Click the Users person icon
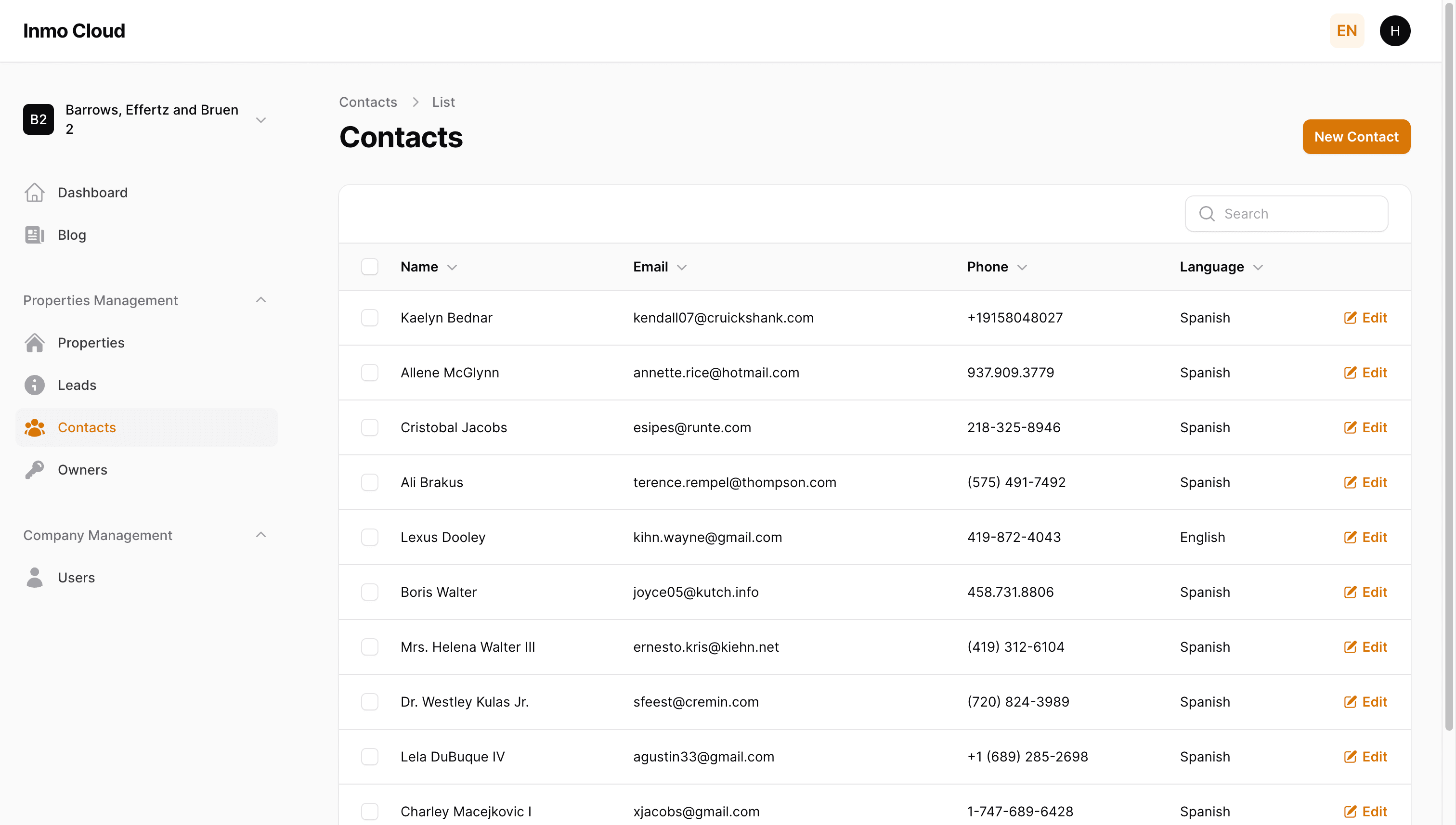Image resolution: width=1456 pixels, height=825 pixels. [x=35, y=578]
